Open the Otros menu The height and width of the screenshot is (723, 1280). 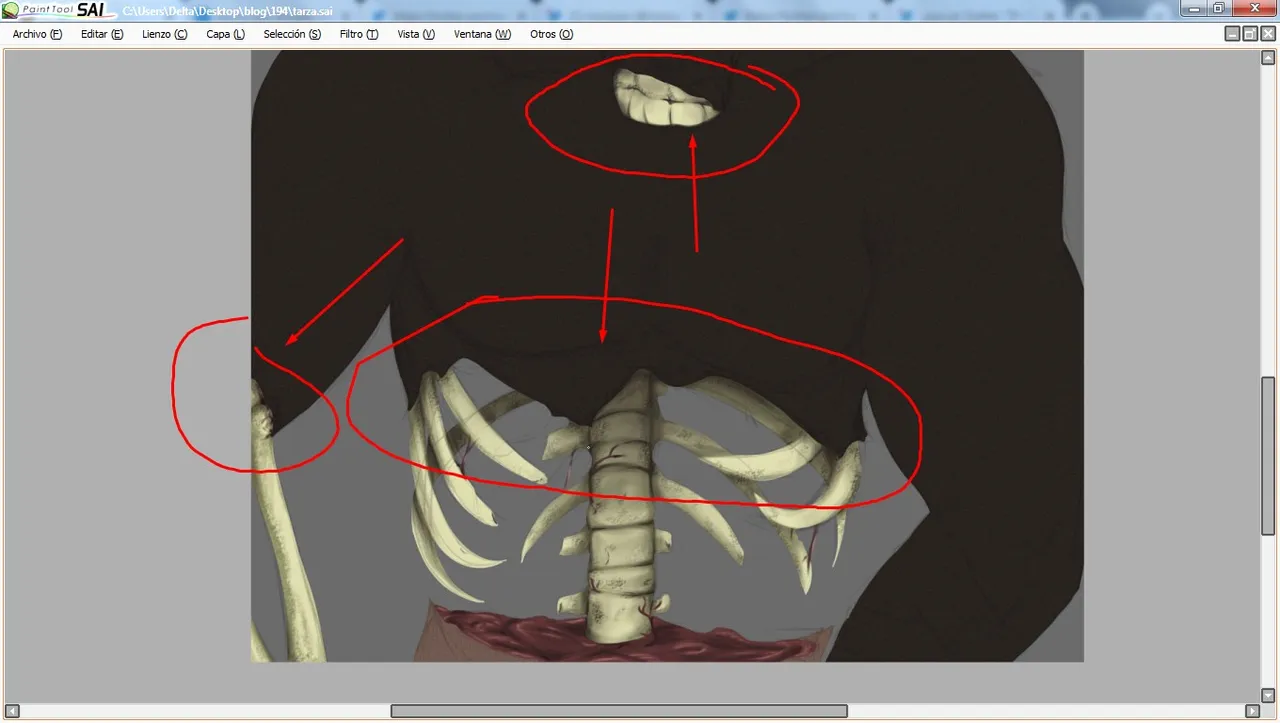click(x=551, y=34)
